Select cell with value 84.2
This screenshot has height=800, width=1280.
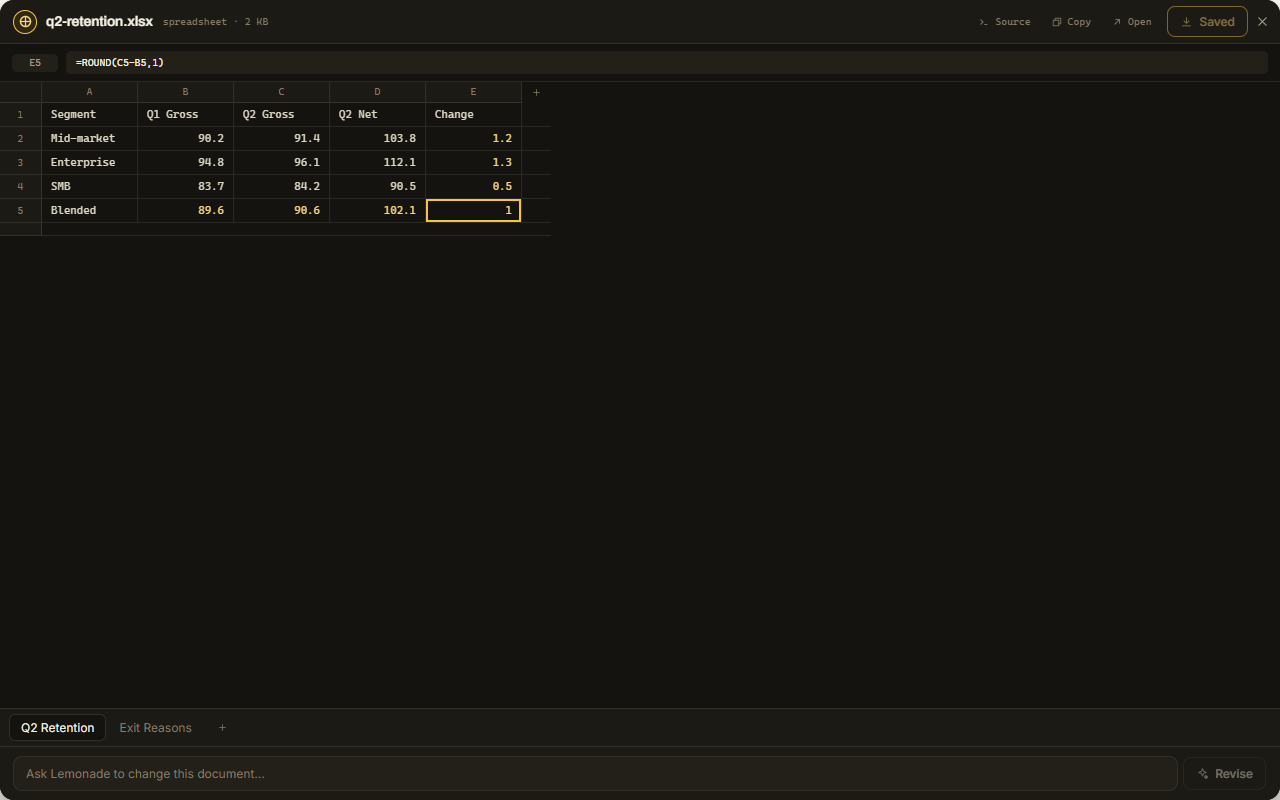point(281,186)
